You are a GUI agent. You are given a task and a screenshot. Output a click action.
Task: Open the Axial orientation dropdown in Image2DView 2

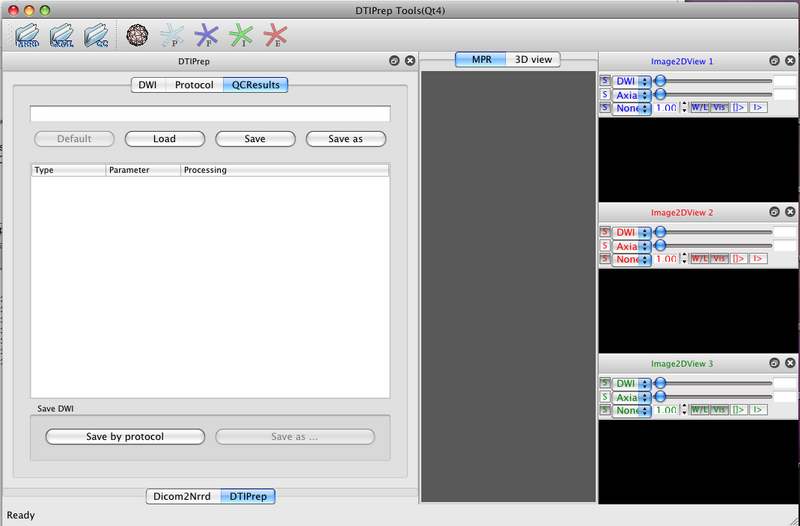point(631,245)
